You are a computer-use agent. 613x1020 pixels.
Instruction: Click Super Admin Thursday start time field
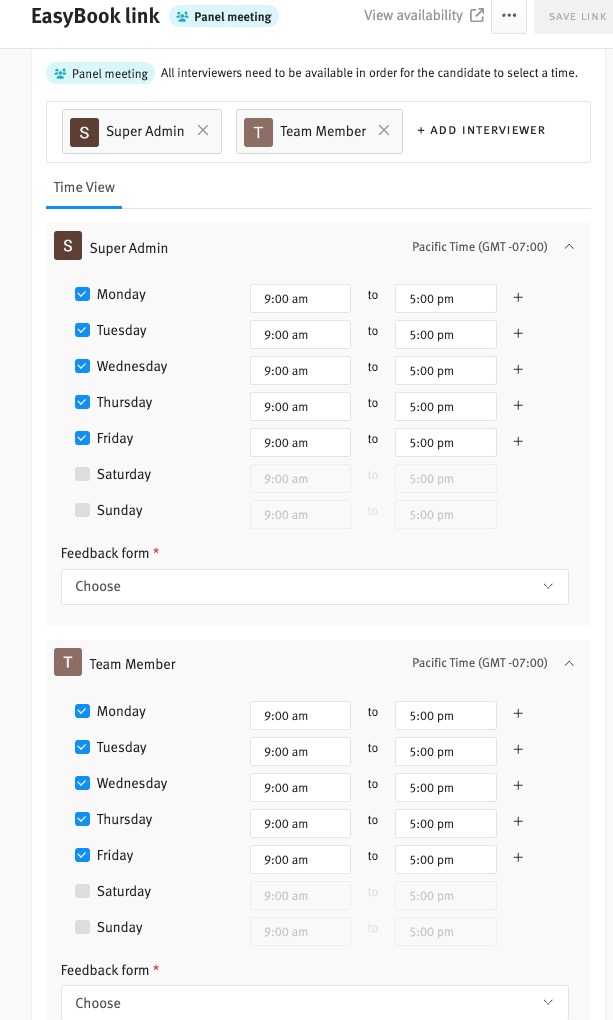[301, 407]
